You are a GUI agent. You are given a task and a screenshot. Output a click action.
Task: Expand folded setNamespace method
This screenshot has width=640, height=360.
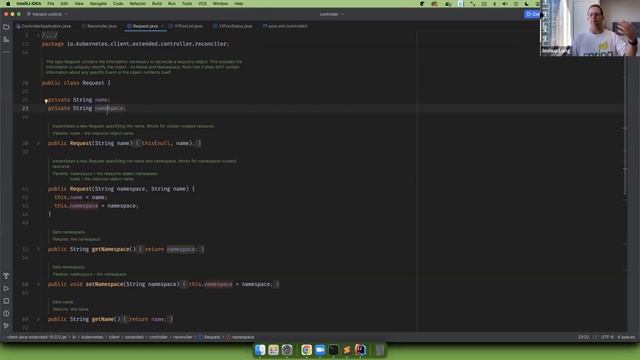38,284
